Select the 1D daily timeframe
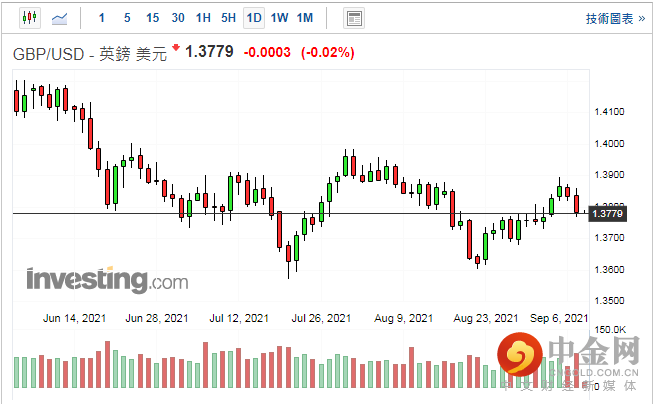The image size is (654, 404). pos(254,18)
